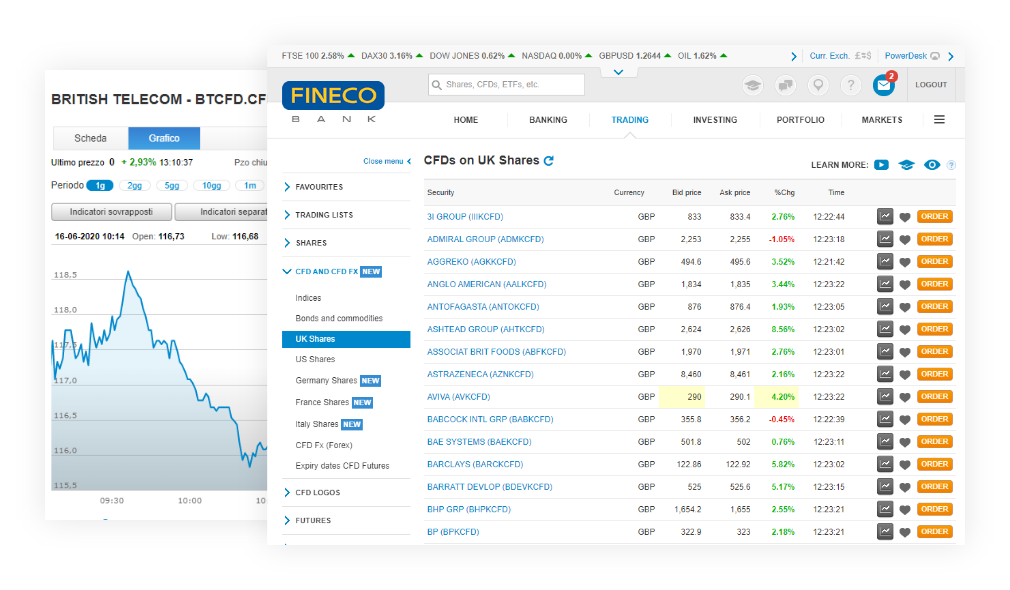The height and width of the screenshot is (590, 1010).
Task: Click ORDER button for 3I GROUP
Action: [934, 216]
